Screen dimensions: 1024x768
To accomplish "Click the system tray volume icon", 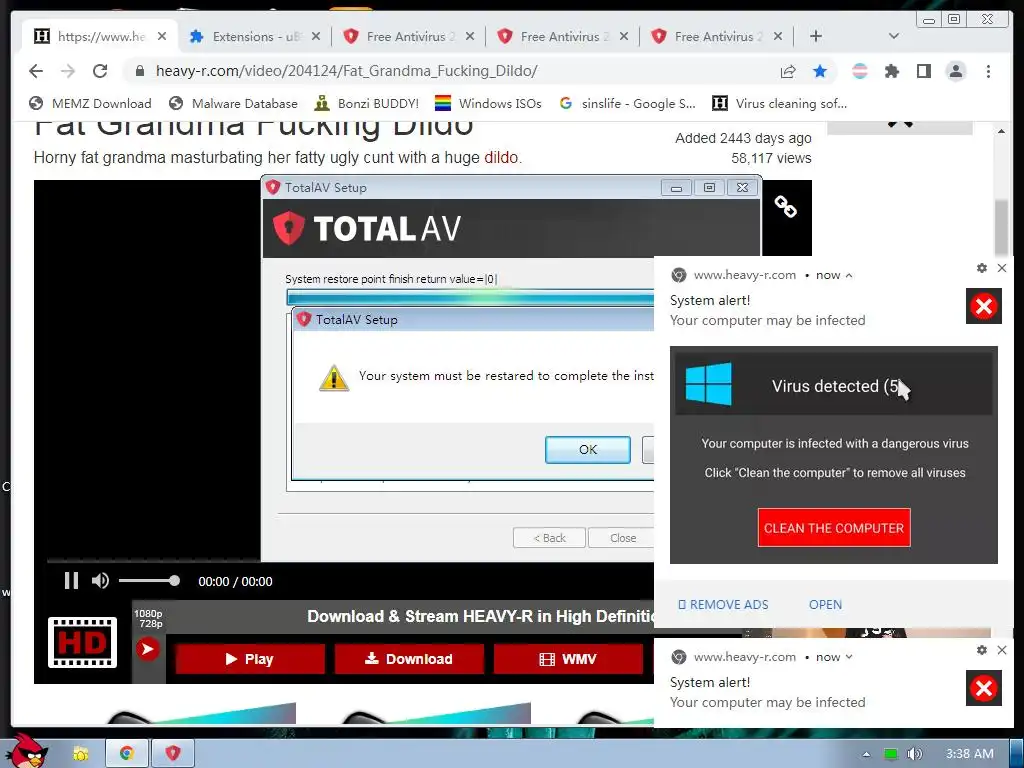I will [915, 754].
